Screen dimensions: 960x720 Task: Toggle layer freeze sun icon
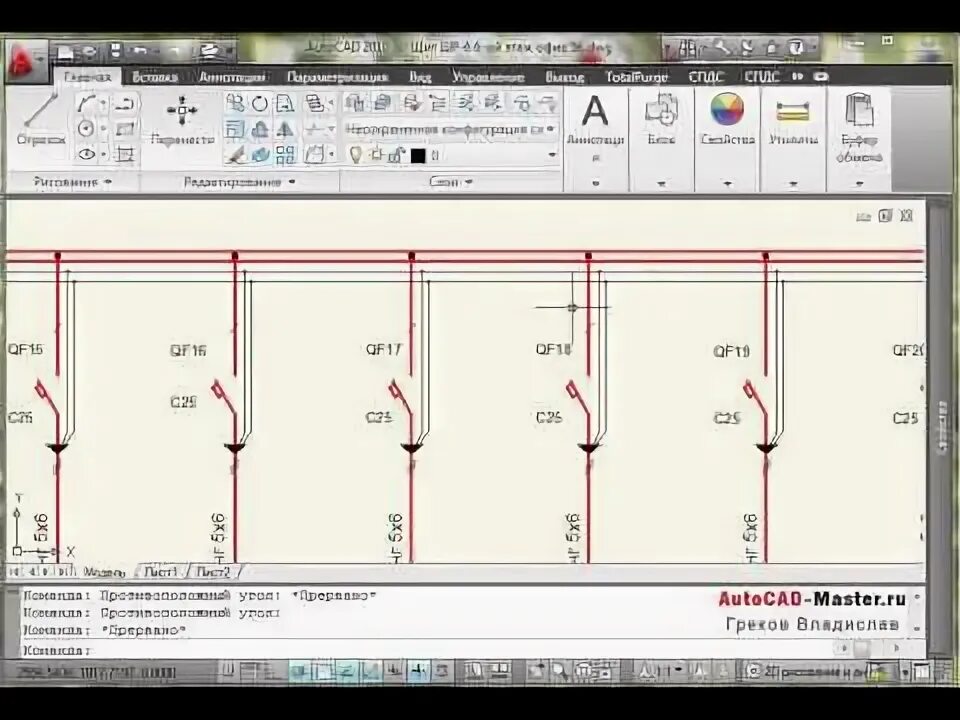(377, 156)
